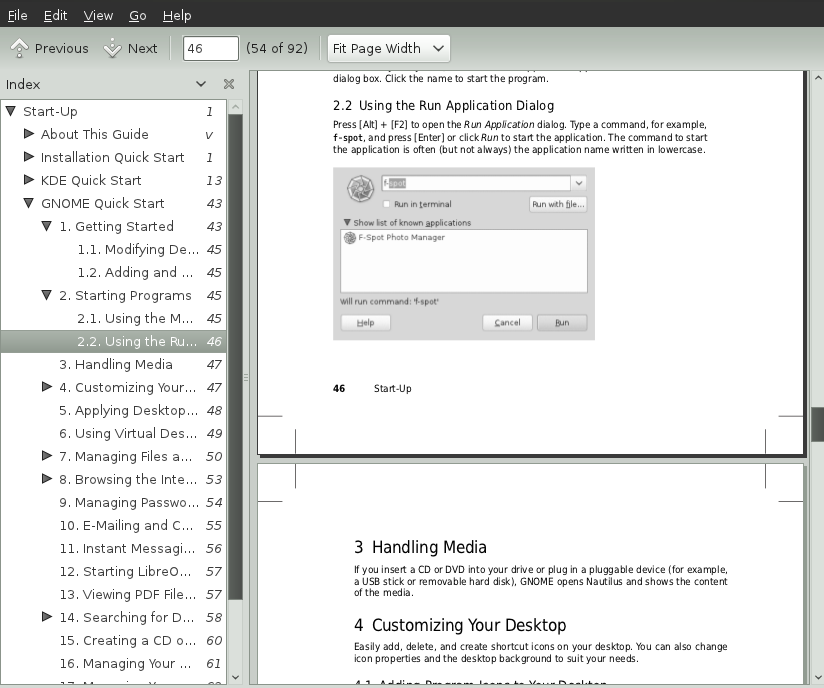Expand the 8. Browsing the Inte... arrow

click(47, 479)
